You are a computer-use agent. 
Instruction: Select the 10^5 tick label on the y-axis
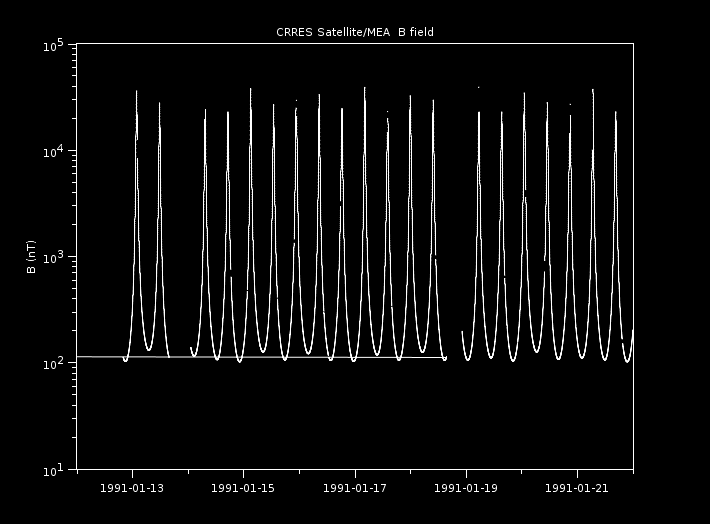54,46
